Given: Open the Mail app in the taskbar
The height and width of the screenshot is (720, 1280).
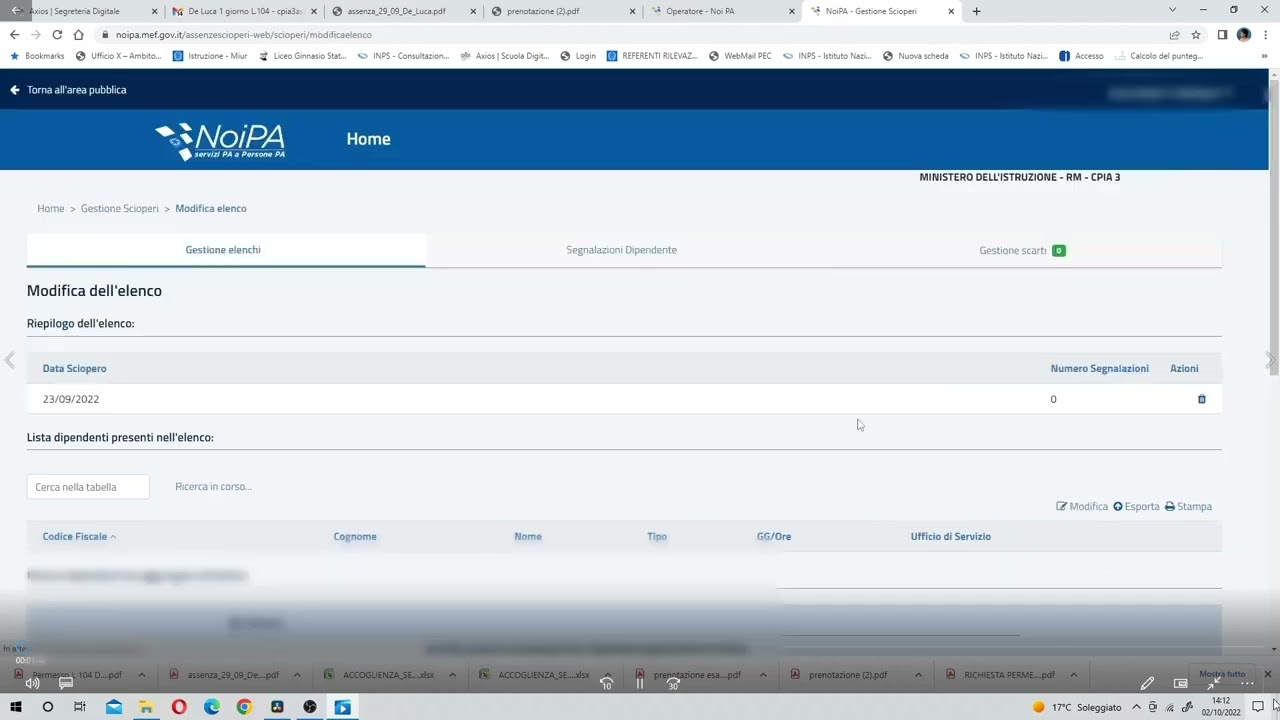Looking at the screenshot, I should [x=114, y=707].
